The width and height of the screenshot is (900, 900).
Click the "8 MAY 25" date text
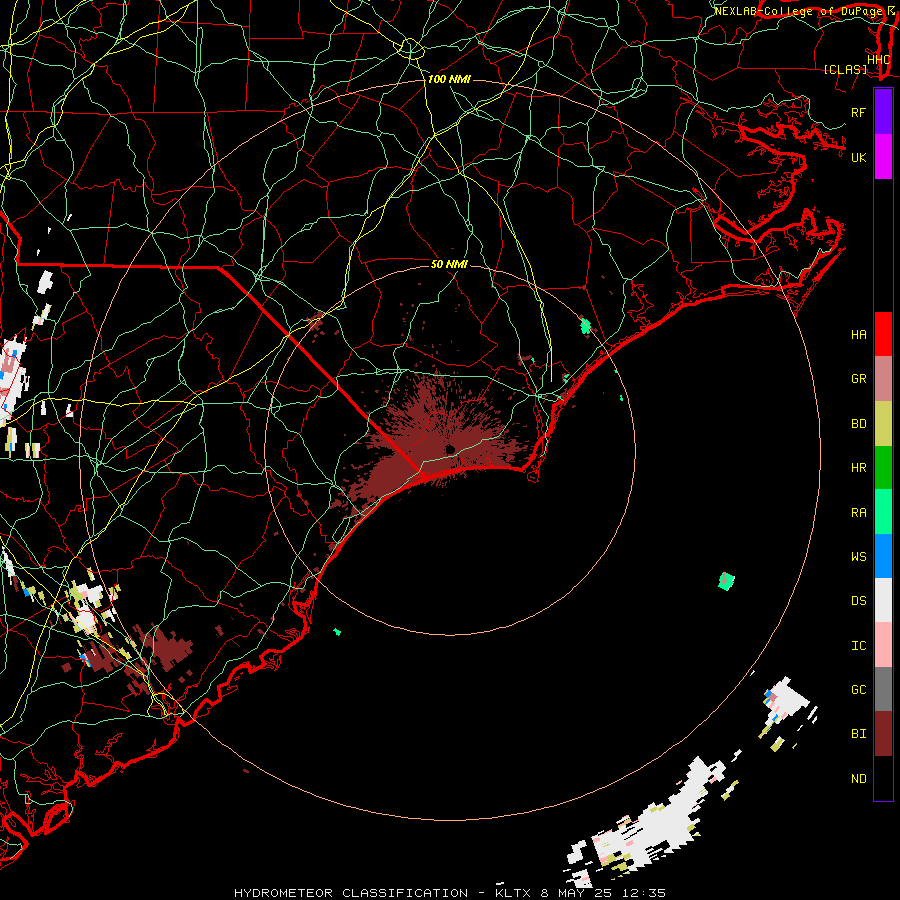pos(576,893)
